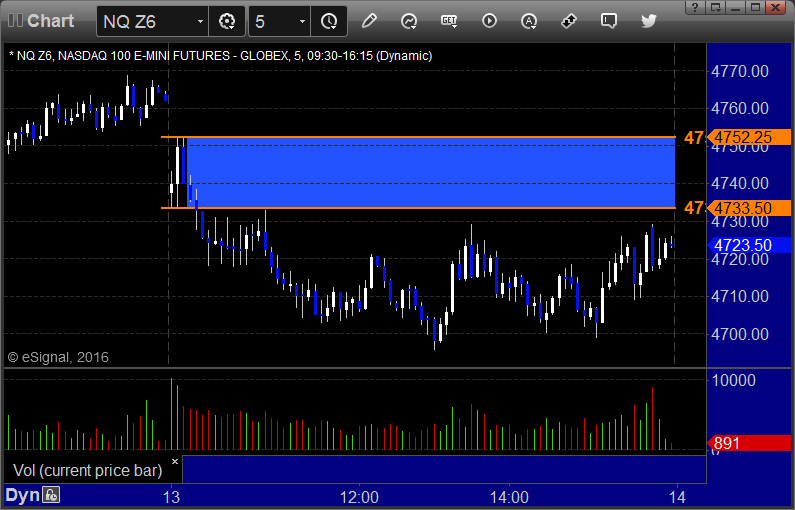The image size is (795, 510).
Task: Open the help question mark button
Action: click(x=695, y=7)
